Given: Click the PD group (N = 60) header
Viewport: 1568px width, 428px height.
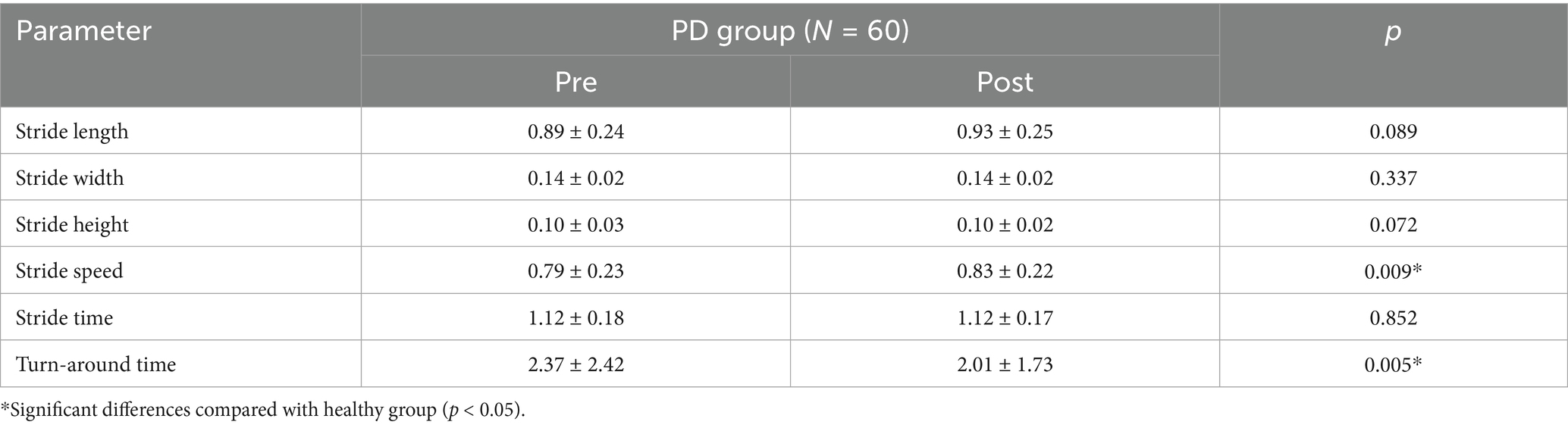Looking at the screenshot, I should [790, 32].
